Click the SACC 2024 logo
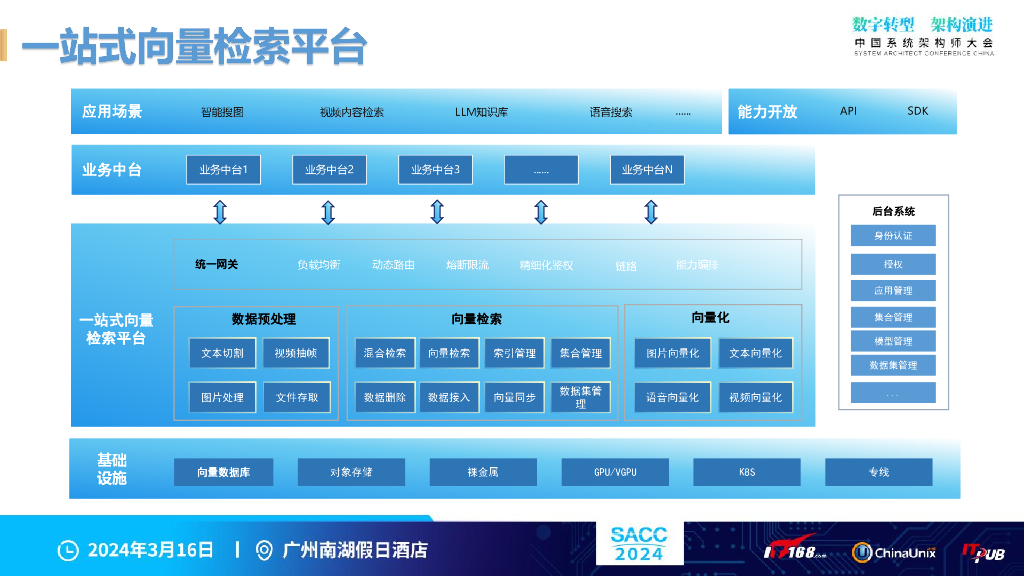Screen dimensions: 1024x576 click(639, 543)
